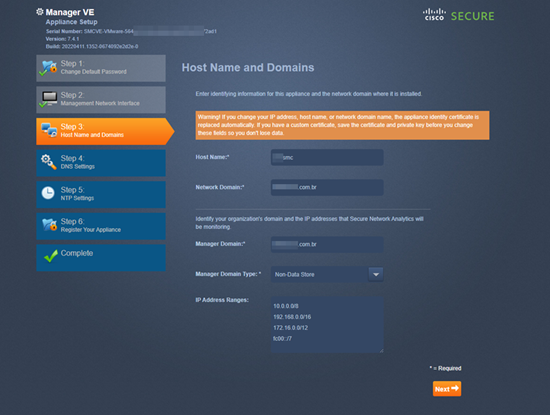Open Step 1 Change Default Password
The height and width of the screenshot is (415, 550).
pos(101,68)
